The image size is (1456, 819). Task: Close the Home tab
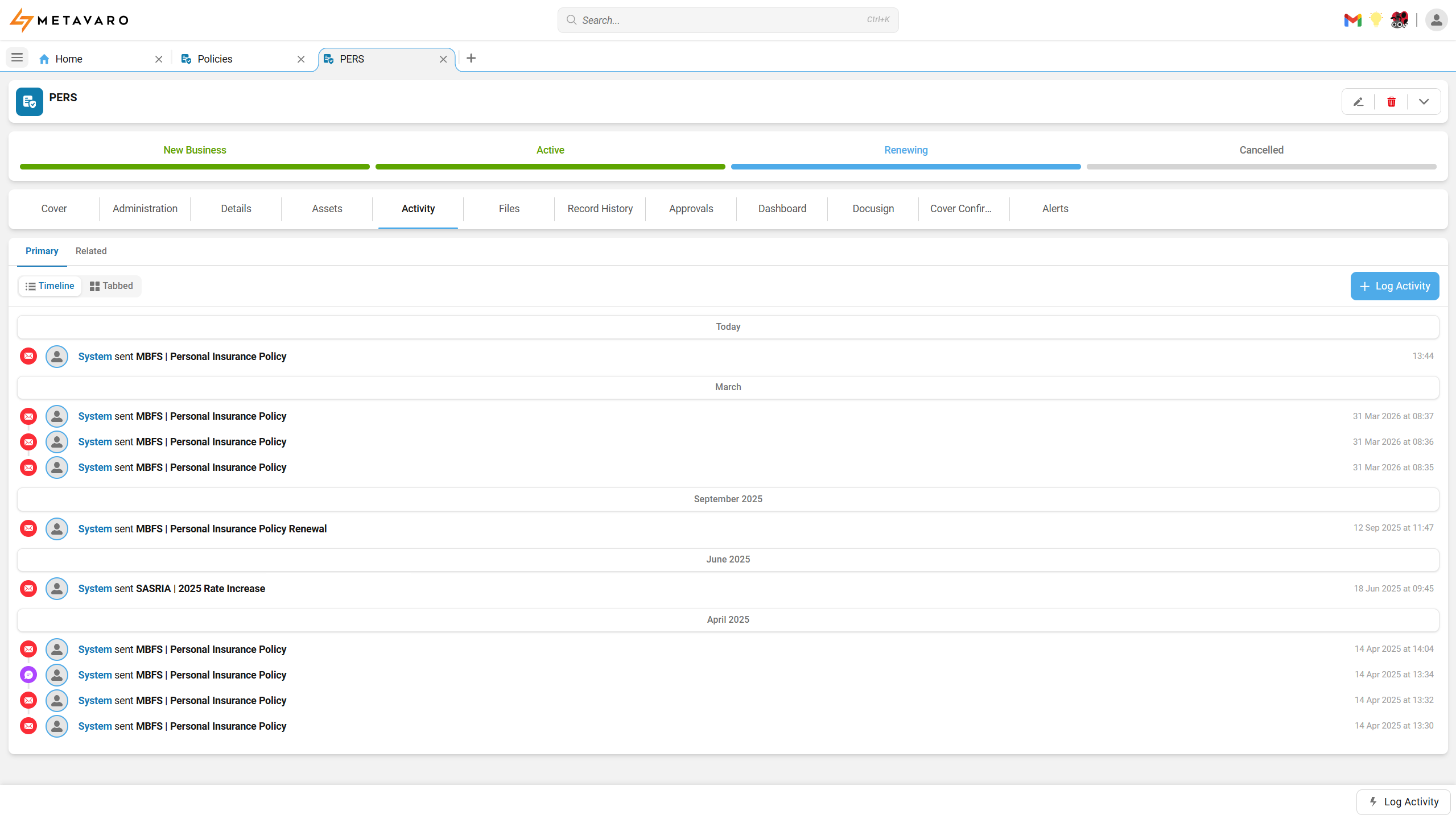click(159, 59)
